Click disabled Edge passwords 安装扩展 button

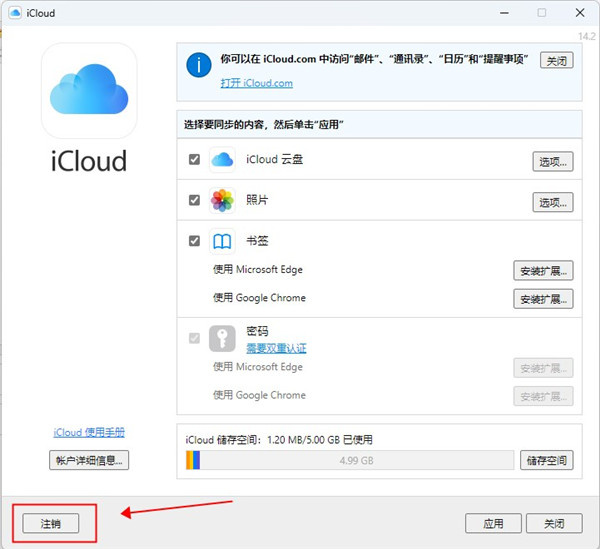(543, 368)
